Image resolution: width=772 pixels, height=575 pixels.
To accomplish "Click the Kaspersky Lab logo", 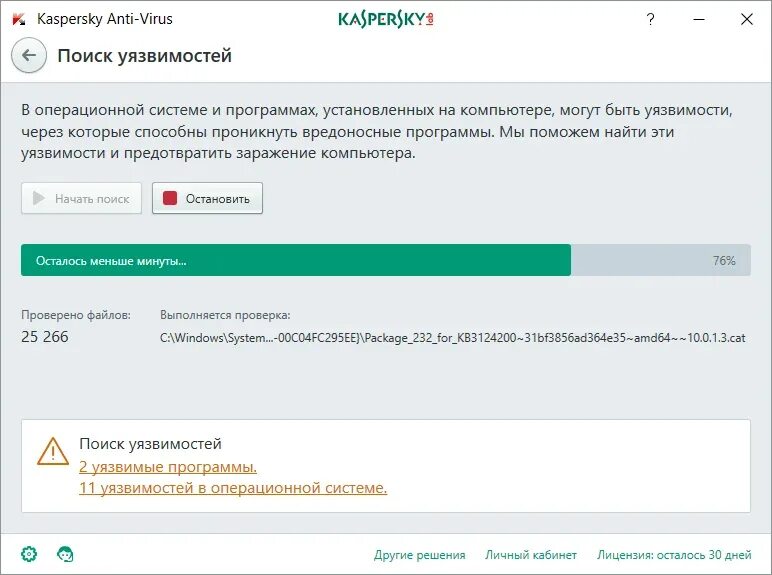I will click(386, 19).
